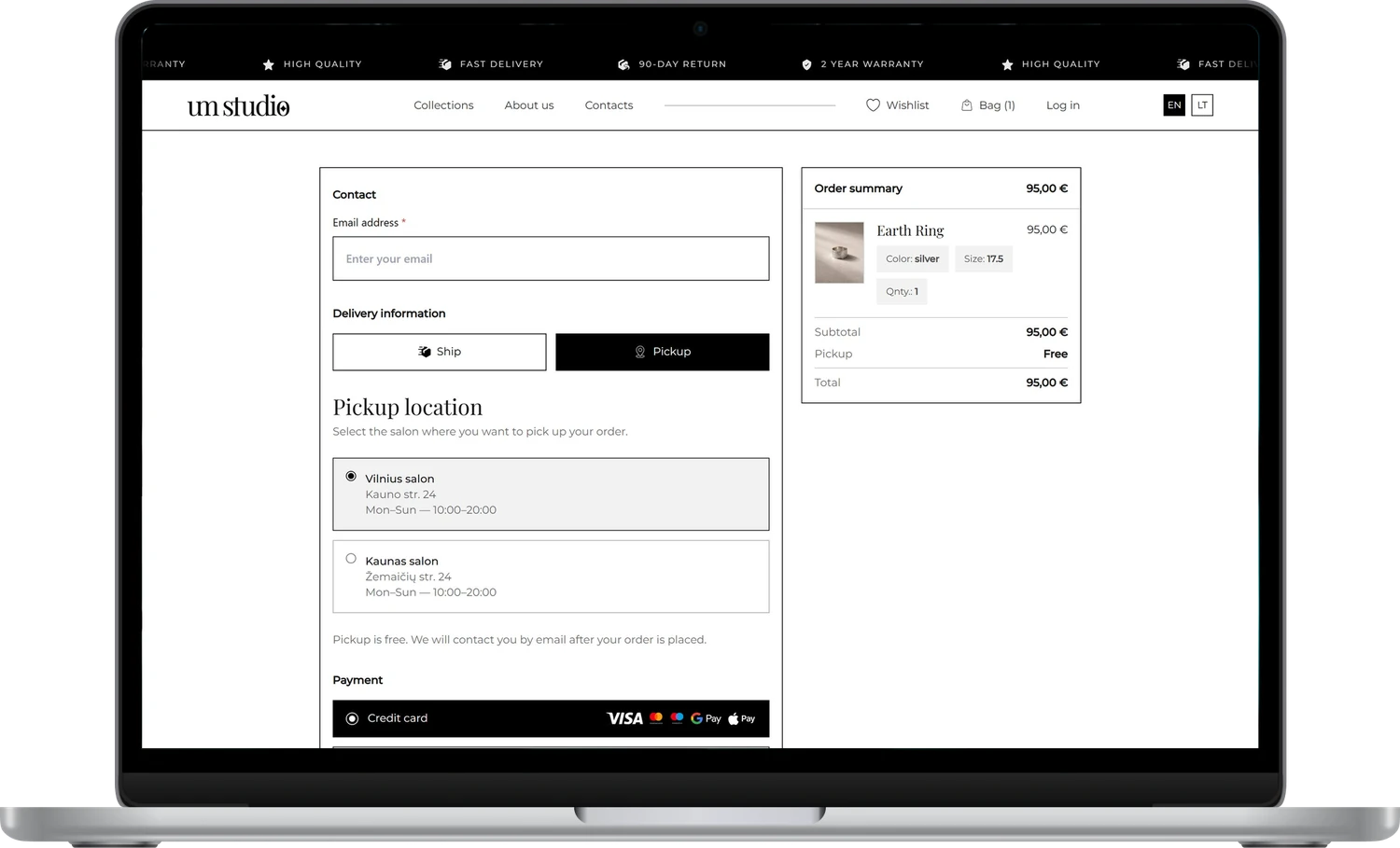Switch language to LT
The width and height of the screenshot is (1400, 848).
1202,105
